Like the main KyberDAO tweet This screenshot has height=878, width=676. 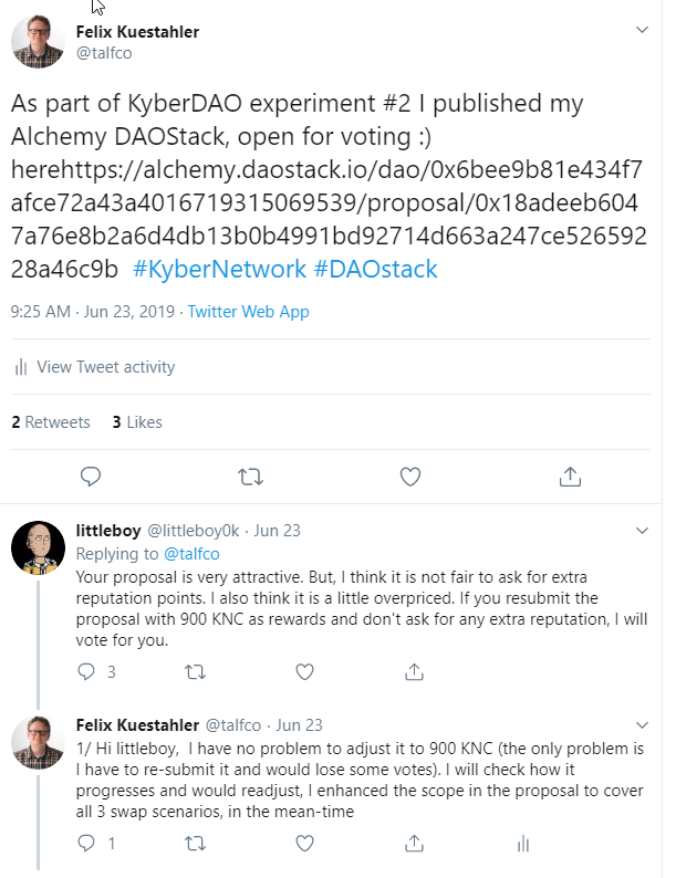tap(410, 477)
